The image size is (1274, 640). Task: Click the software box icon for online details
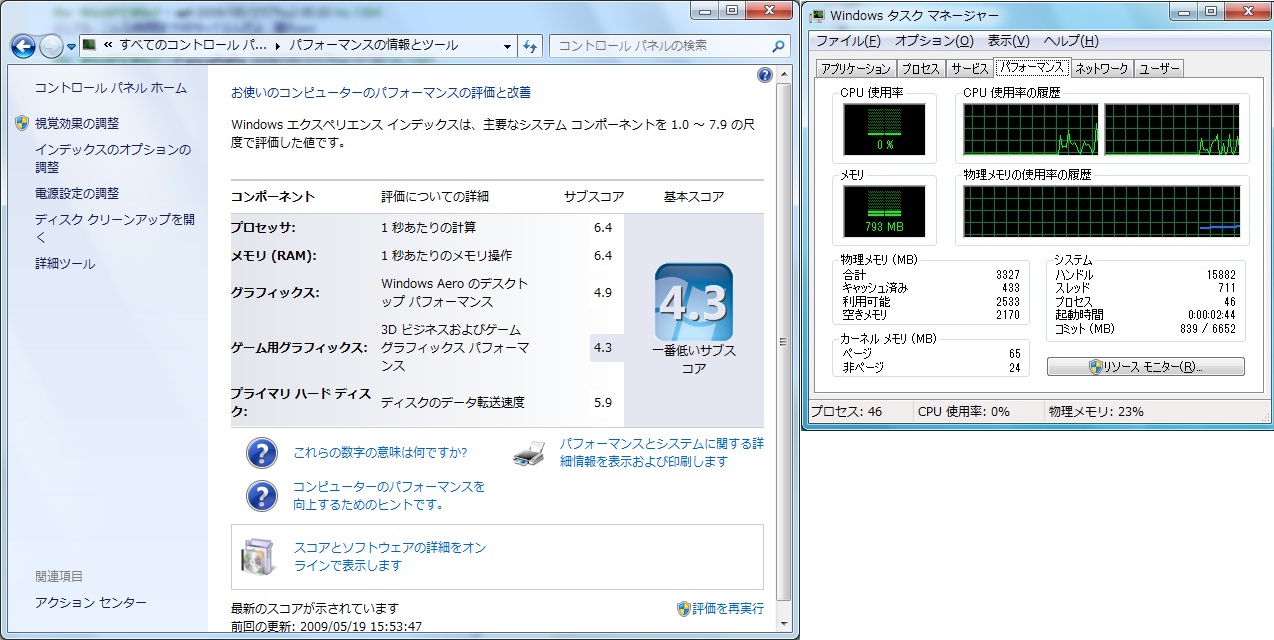tap(257, 558)
